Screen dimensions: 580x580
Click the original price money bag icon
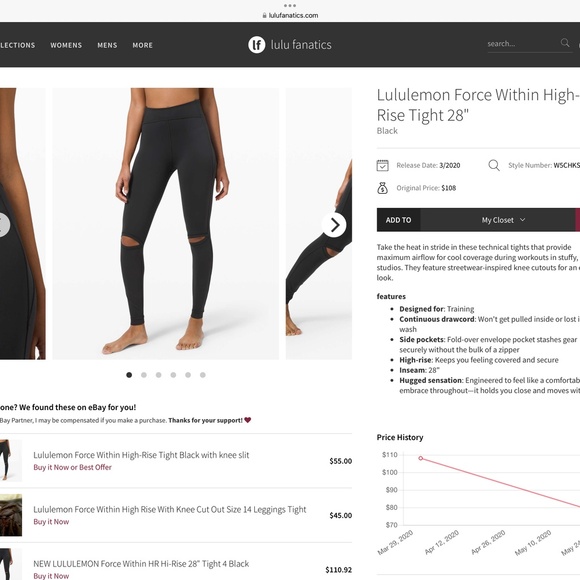pyautogui.click(x=382, y=188)
